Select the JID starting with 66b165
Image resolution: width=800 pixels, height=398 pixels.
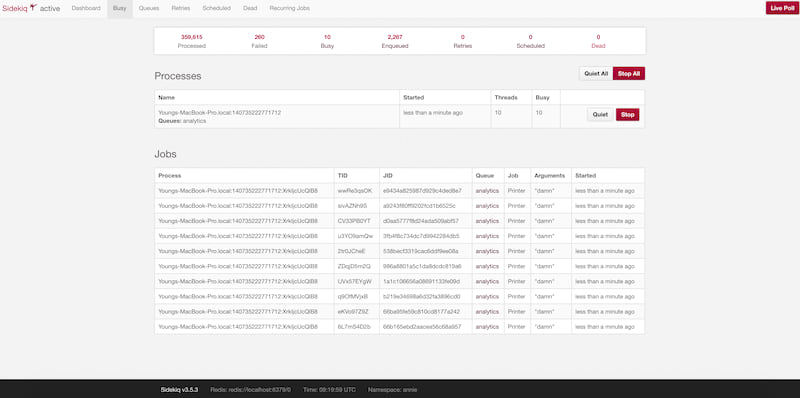coord(422,327)
